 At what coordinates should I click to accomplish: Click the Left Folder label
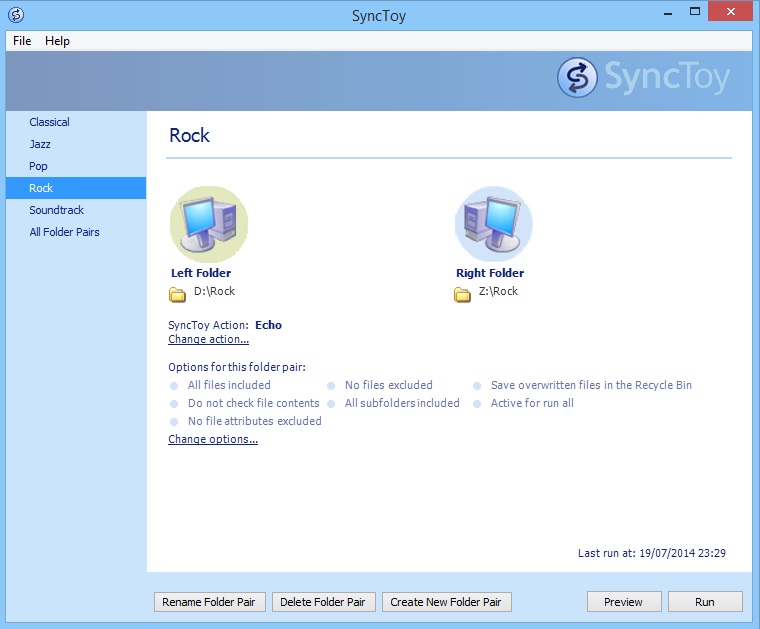(x=201, y=273)
